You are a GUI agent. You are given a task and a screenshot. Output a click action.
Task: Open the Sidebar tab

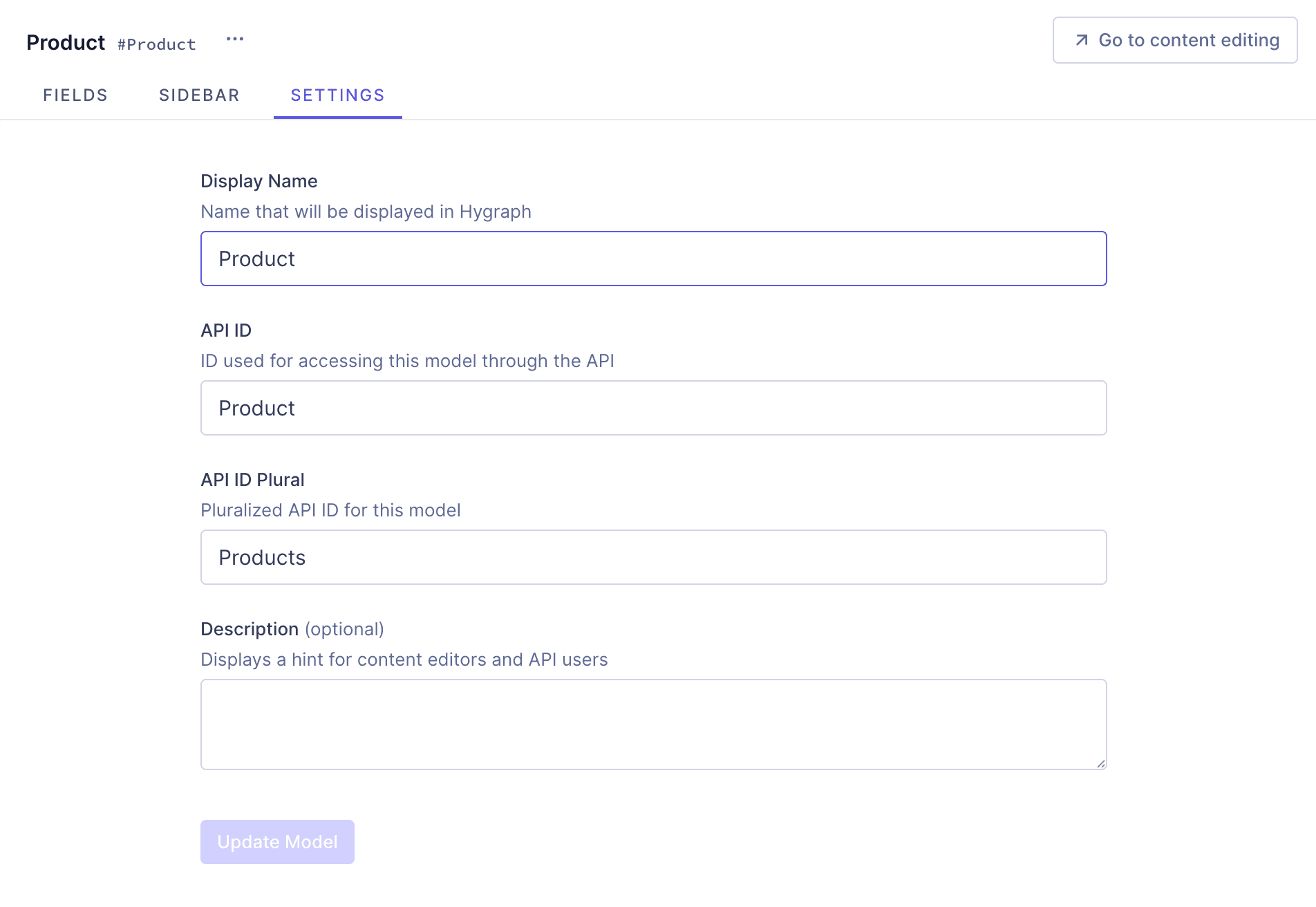[x=199, y=95]
